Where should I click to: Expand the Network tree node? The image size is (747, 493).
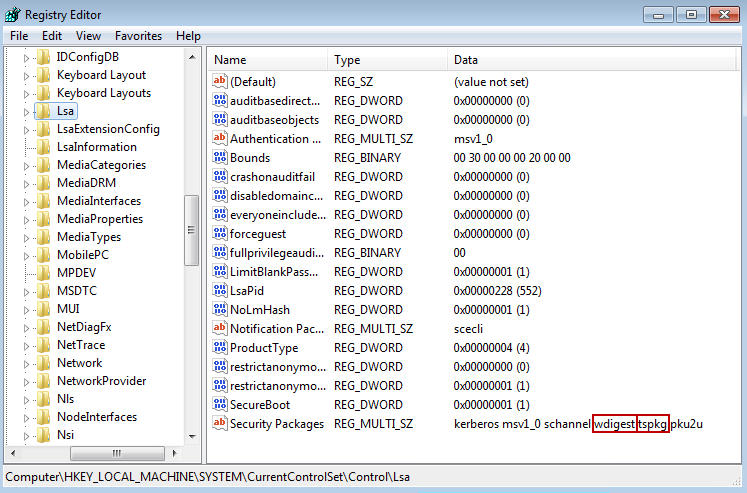pyautogui.click(x=27, y=363)
